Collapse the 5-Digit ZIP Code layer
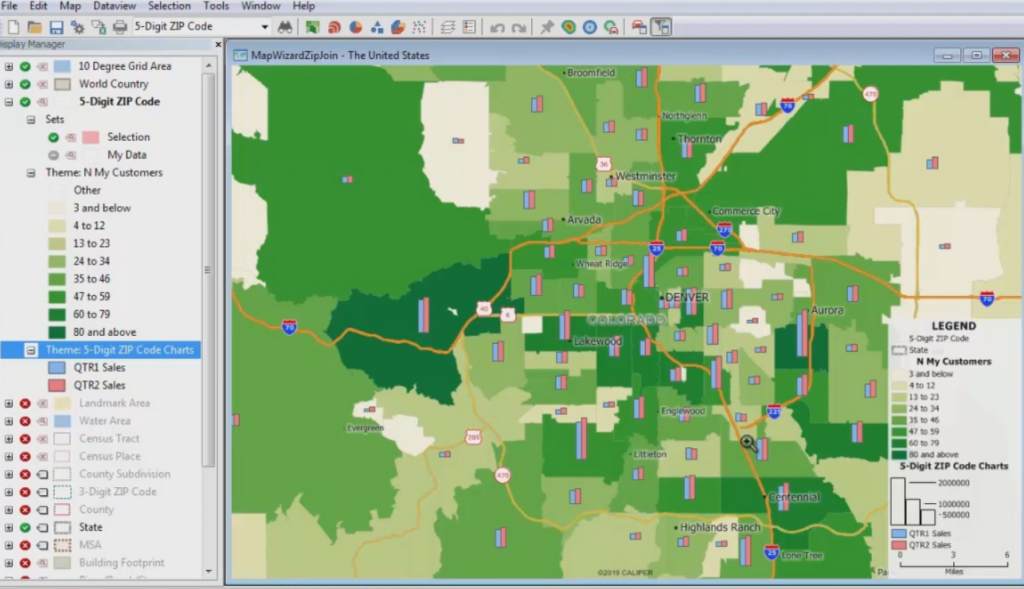Image resolution: width=1024 pixels, height=589 pixels. click(8, 101)
